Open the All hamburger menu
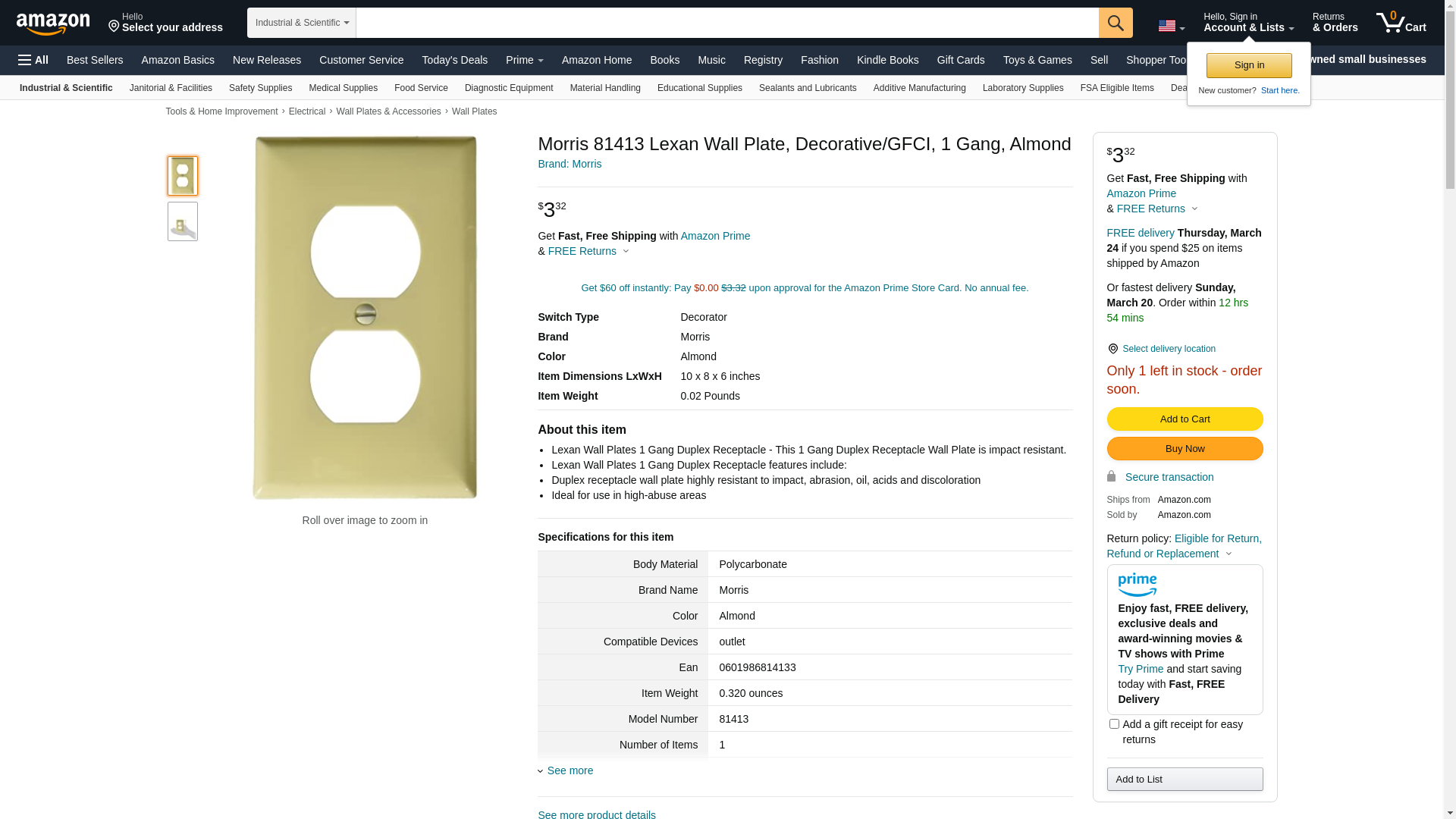1456x819 pixels. 33,60
